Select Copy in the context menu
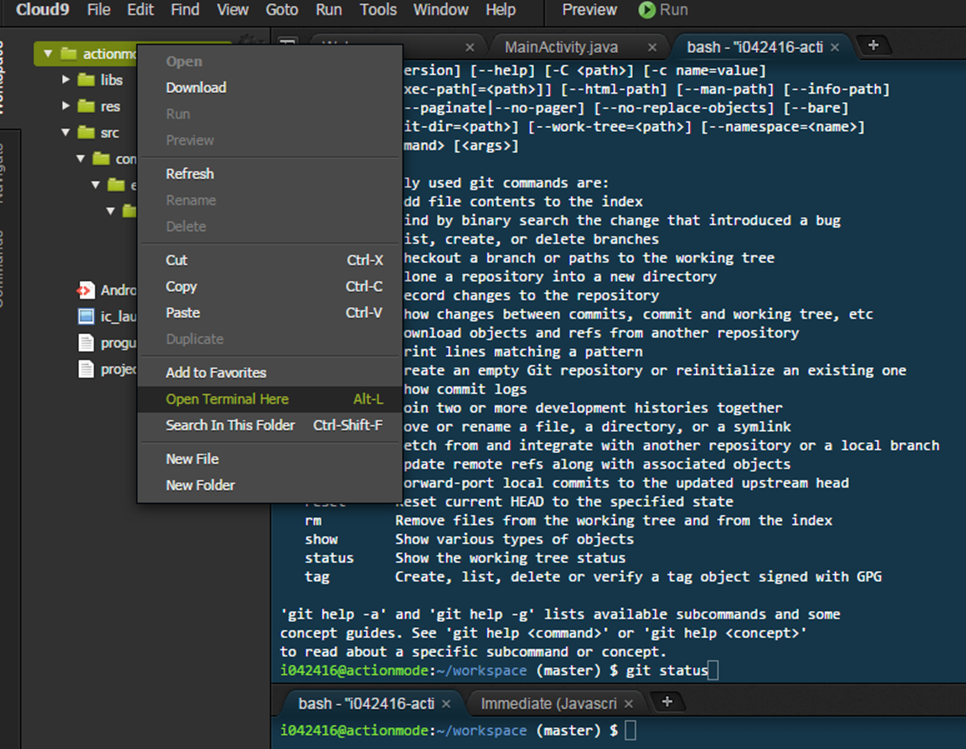The image size is (966, 749). pyautogui.click(x=270, y=286)
